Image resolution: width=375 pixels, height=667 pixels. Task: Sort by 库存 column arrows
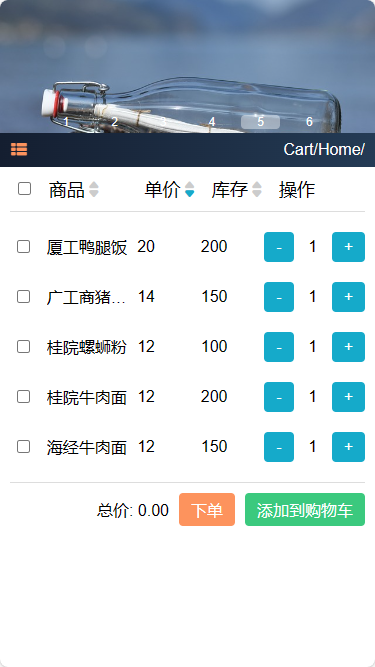click(257, 189)
